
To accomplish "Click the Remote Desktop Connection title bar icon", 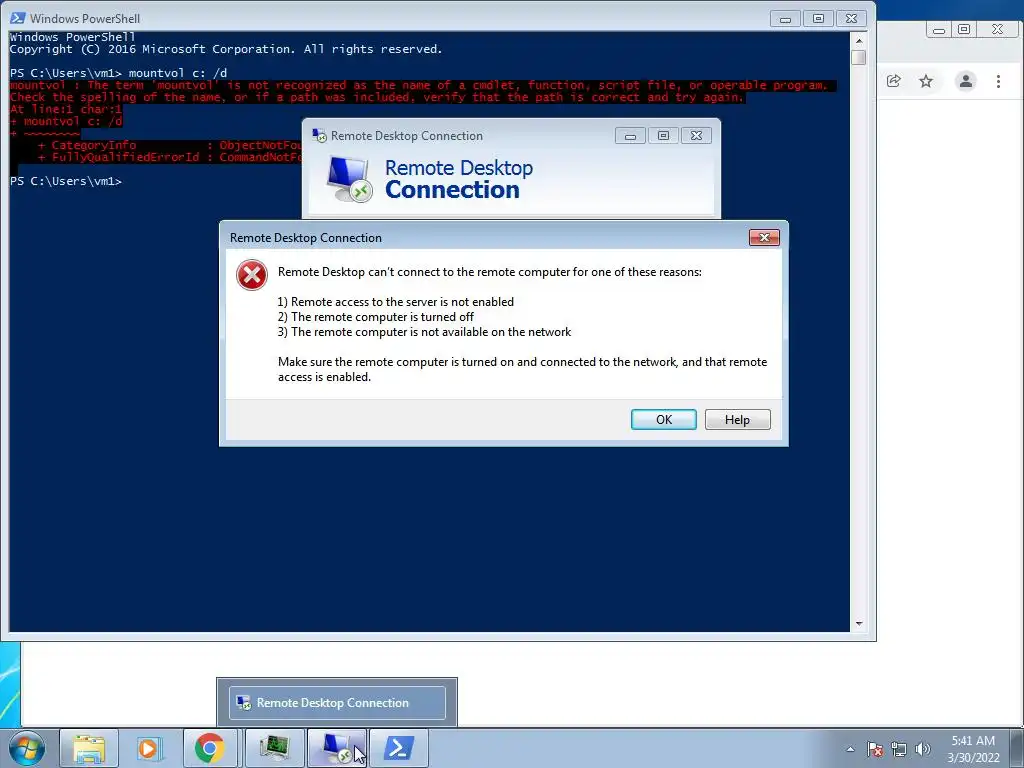I will [319, 135].
